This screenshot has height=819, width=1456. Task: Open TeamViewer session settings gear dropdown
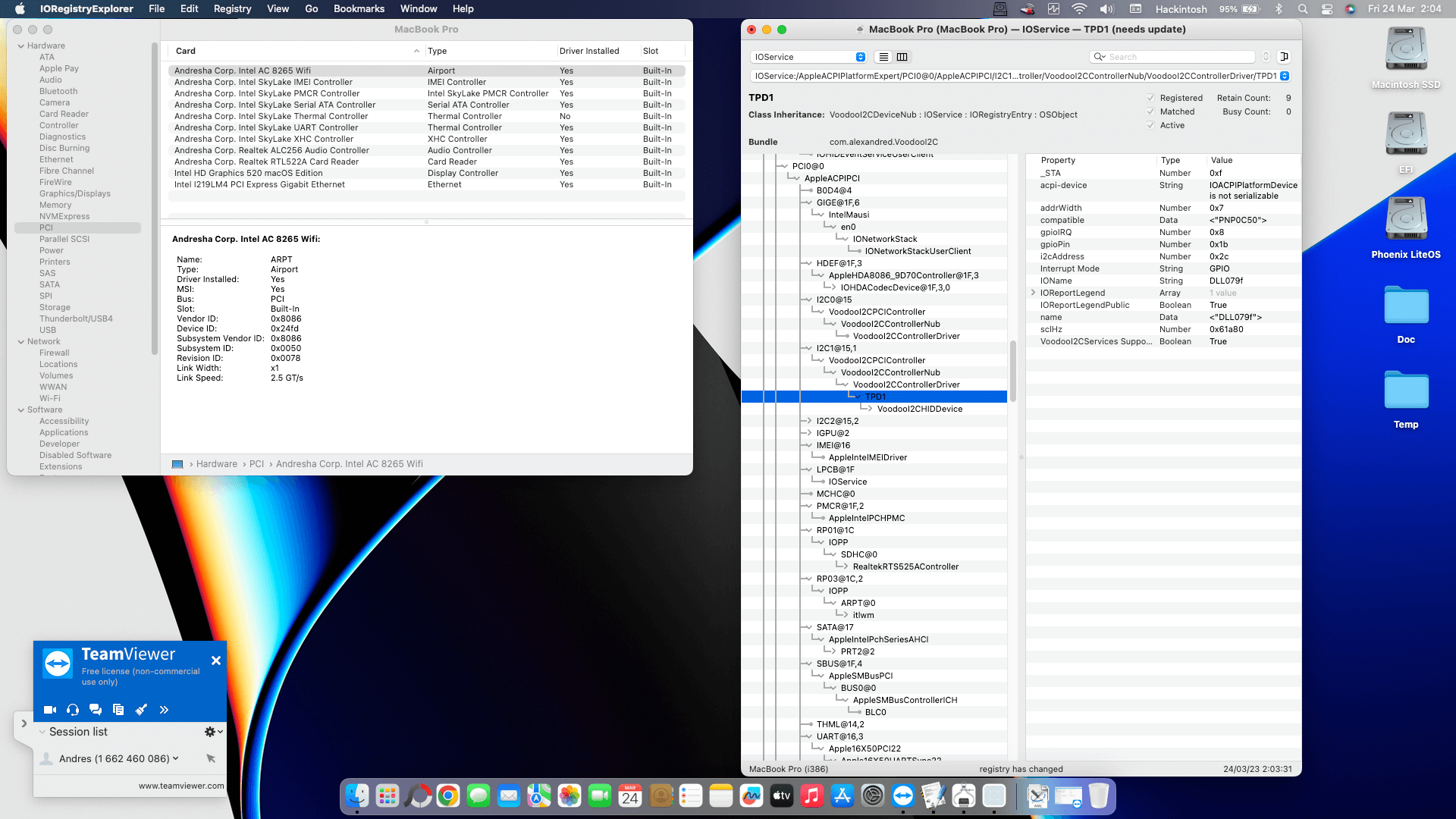click(x=213, y=732)
